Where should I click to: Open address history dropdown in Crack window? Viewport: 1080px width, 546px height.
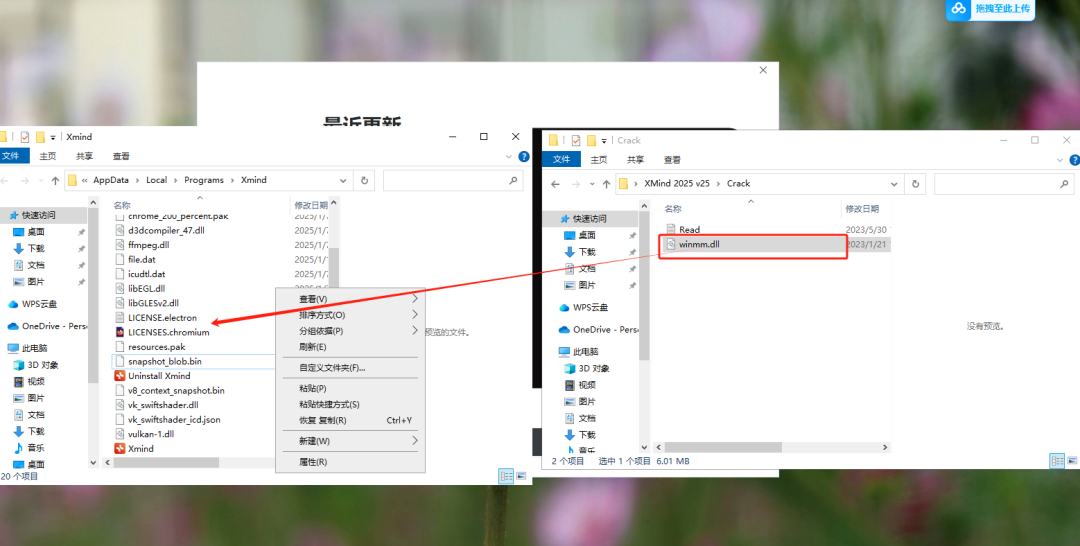[x=894, y=184]
